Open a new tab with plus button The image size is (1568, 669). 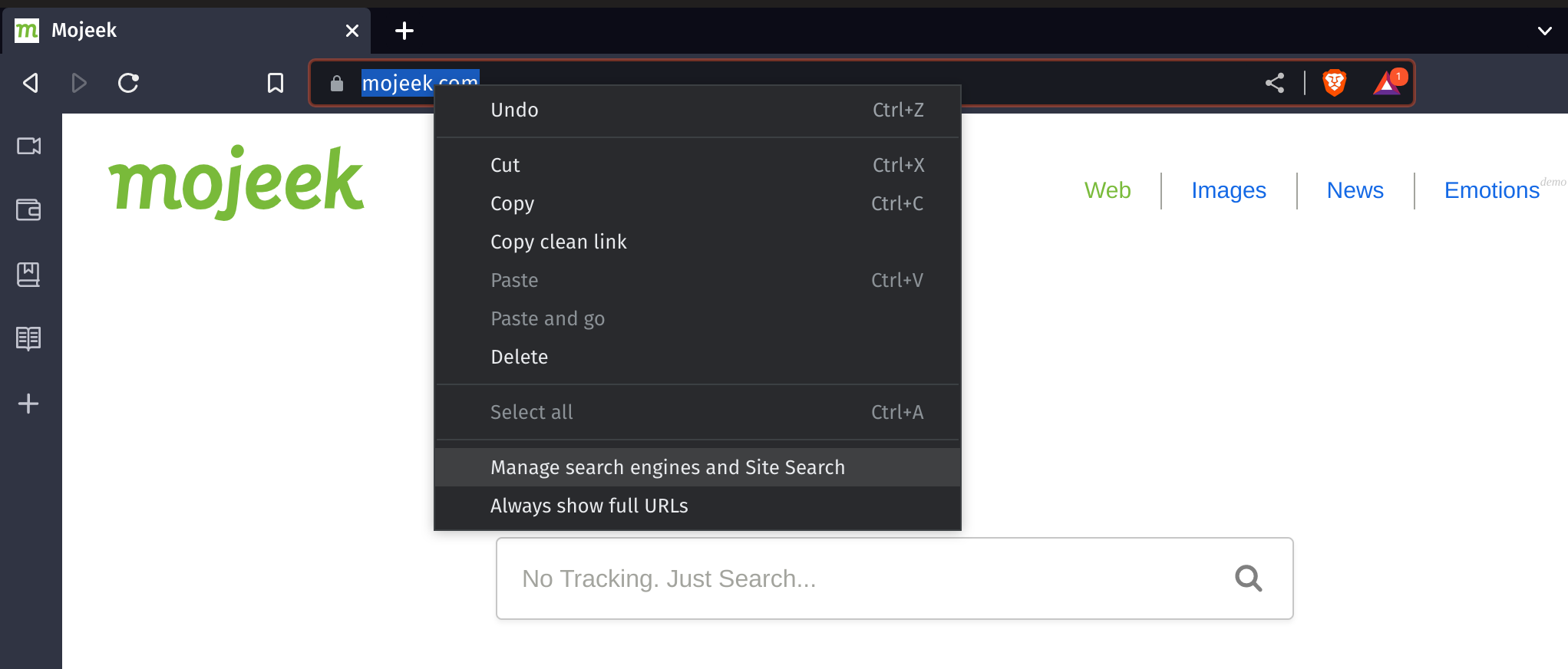404,31
